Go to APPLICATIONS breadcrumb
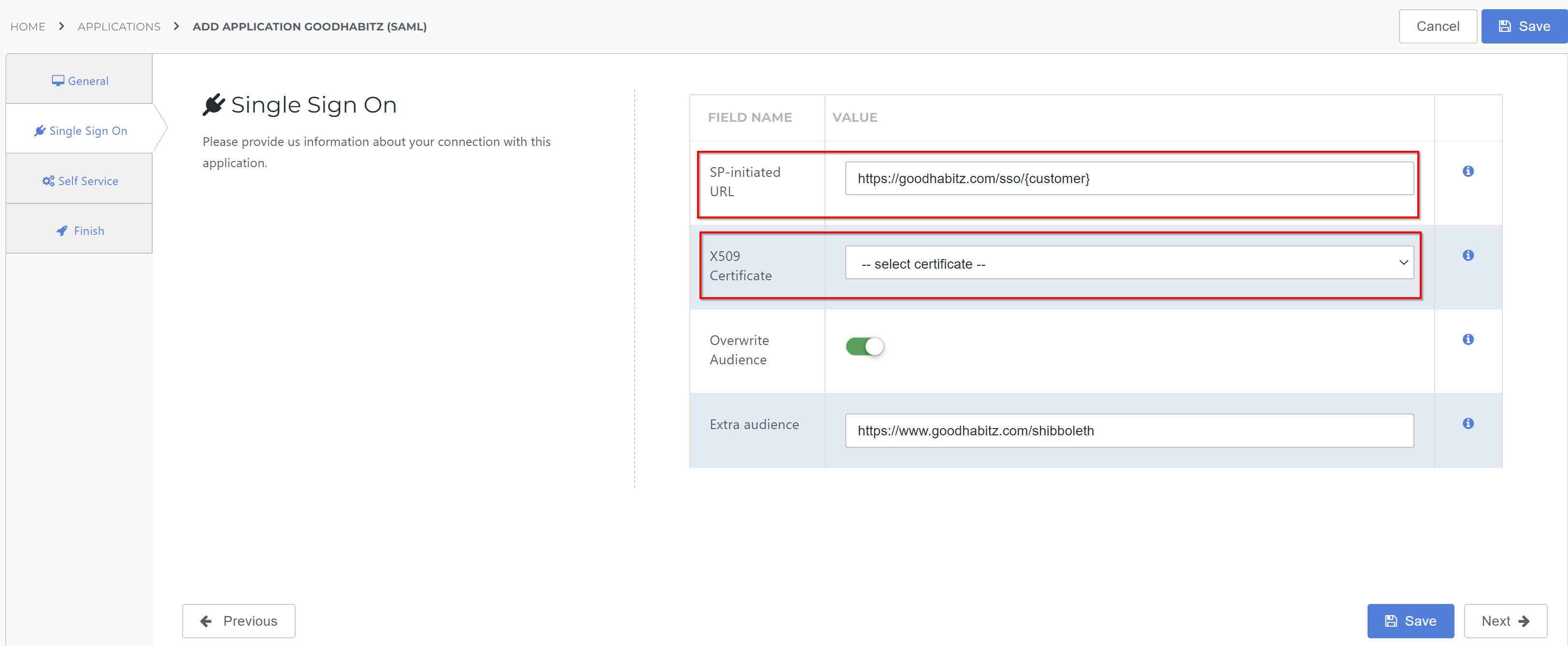This screenshot has width=1568, height=646. 119,27
